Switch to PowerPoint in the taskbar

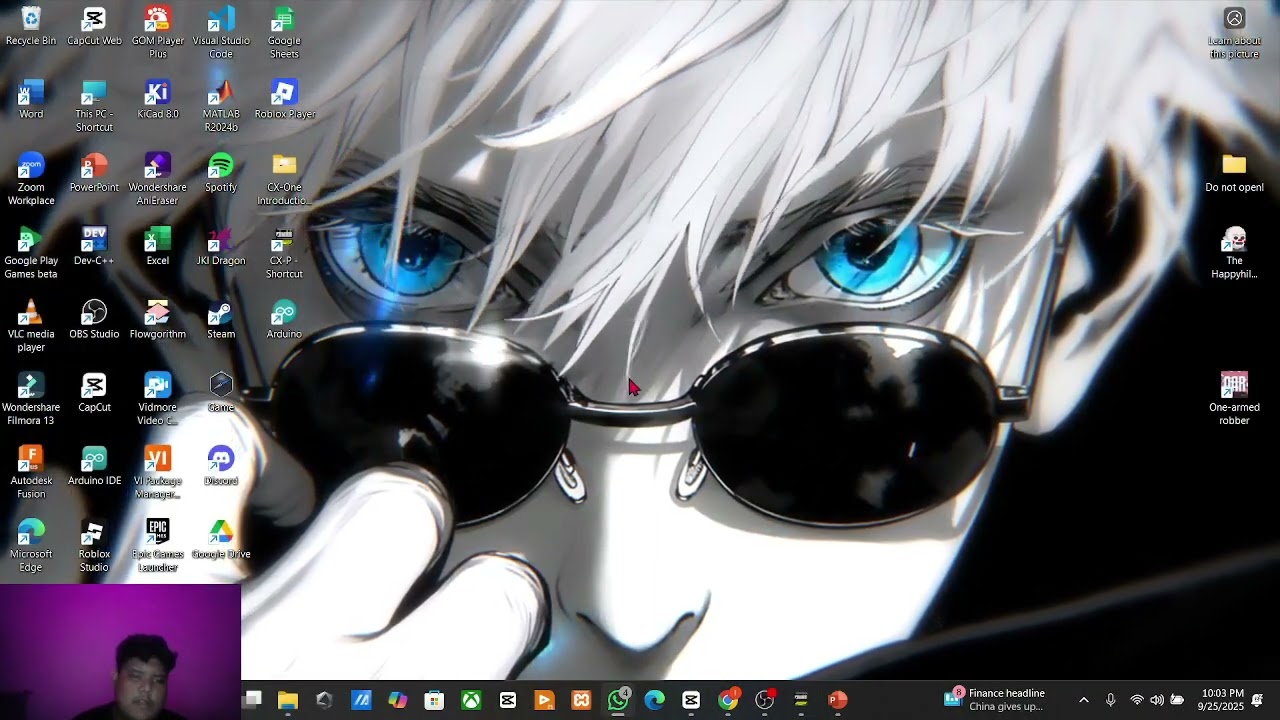(x=838, y=700)
